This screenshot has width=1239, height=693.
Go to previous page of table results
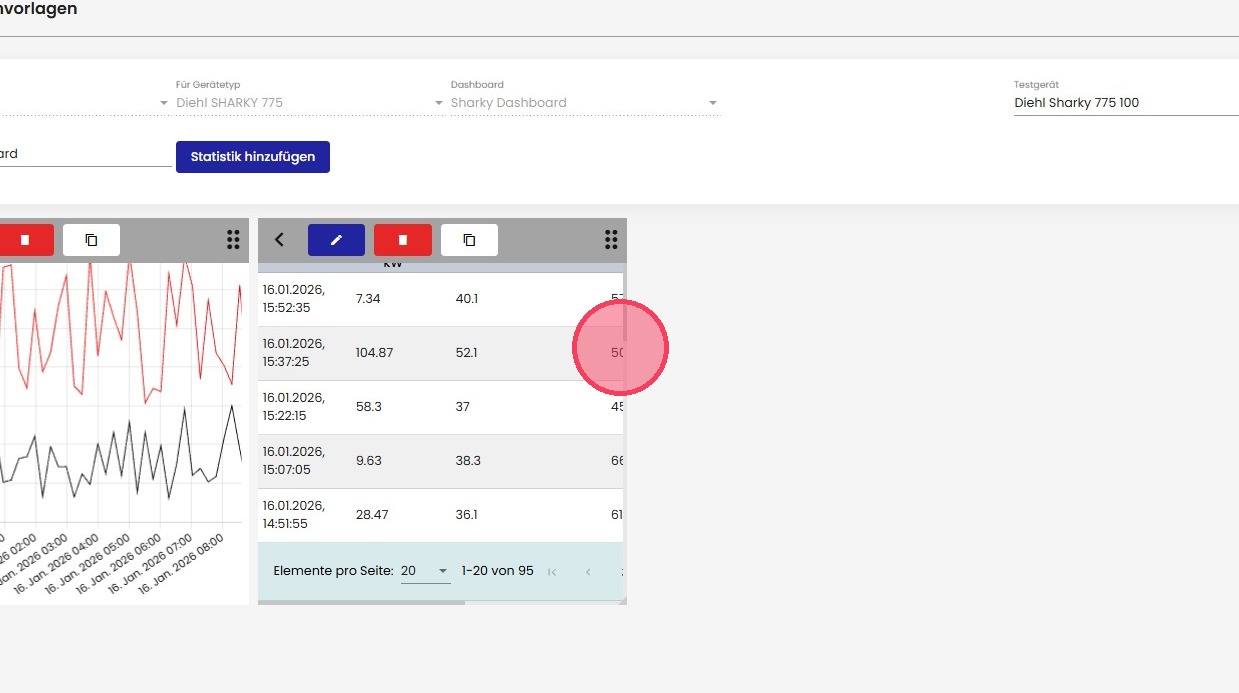(x=588, y=572)
